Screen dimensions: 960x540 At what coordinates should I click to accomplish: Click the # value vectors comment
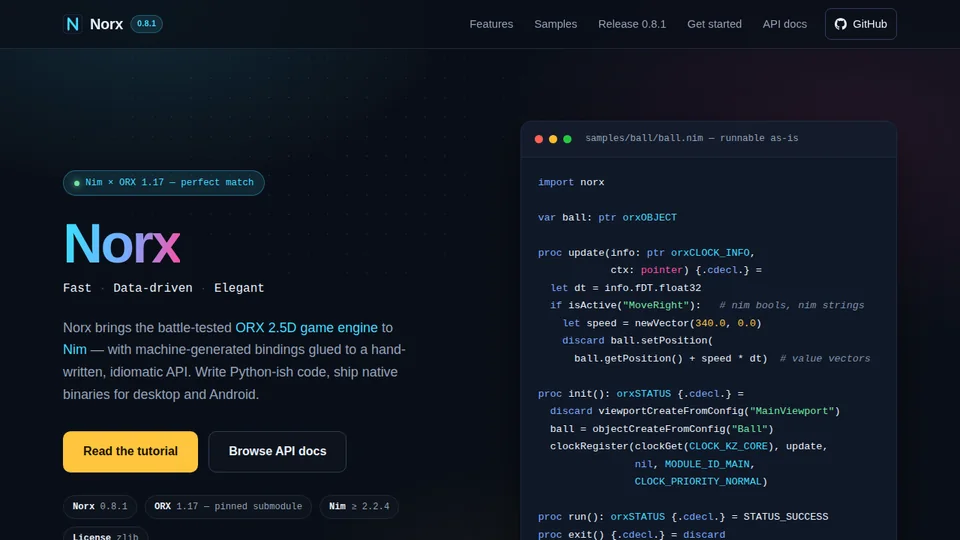[824, 359]
